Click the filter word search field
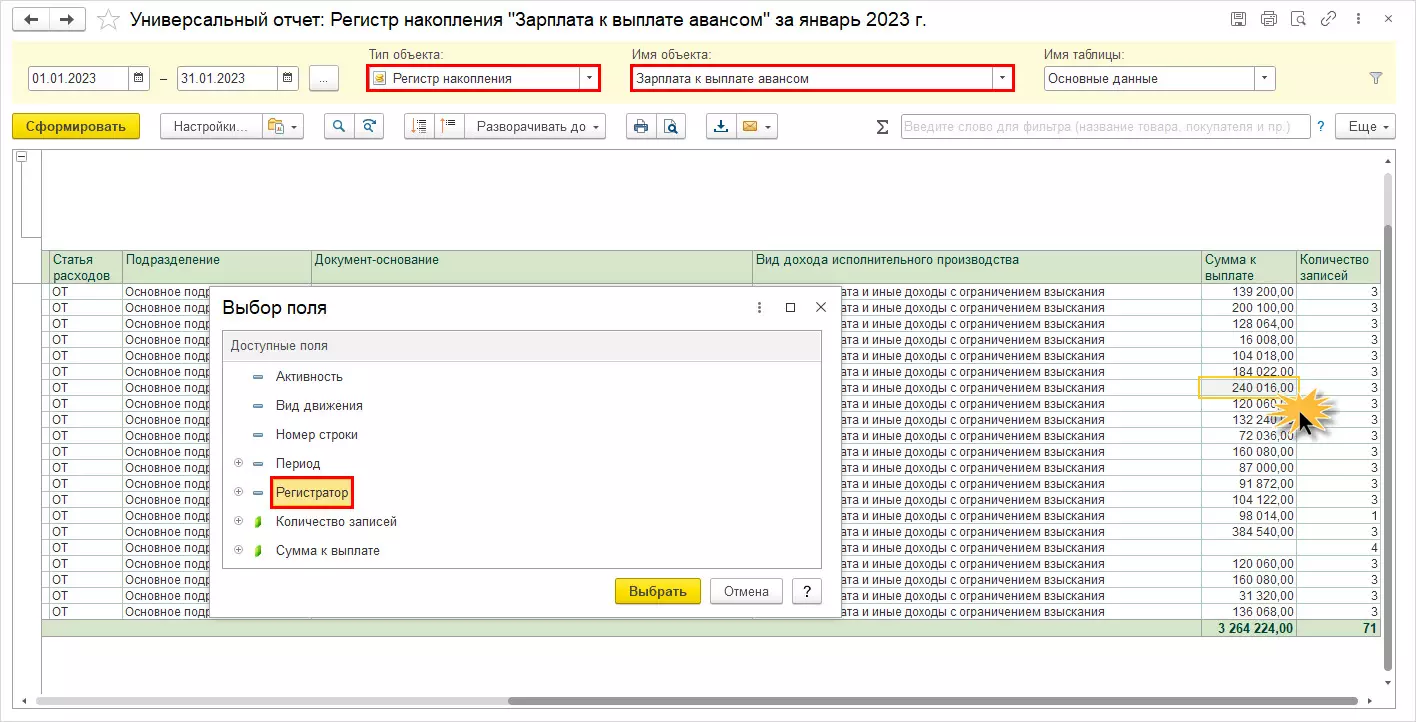 pos(1106,127)
